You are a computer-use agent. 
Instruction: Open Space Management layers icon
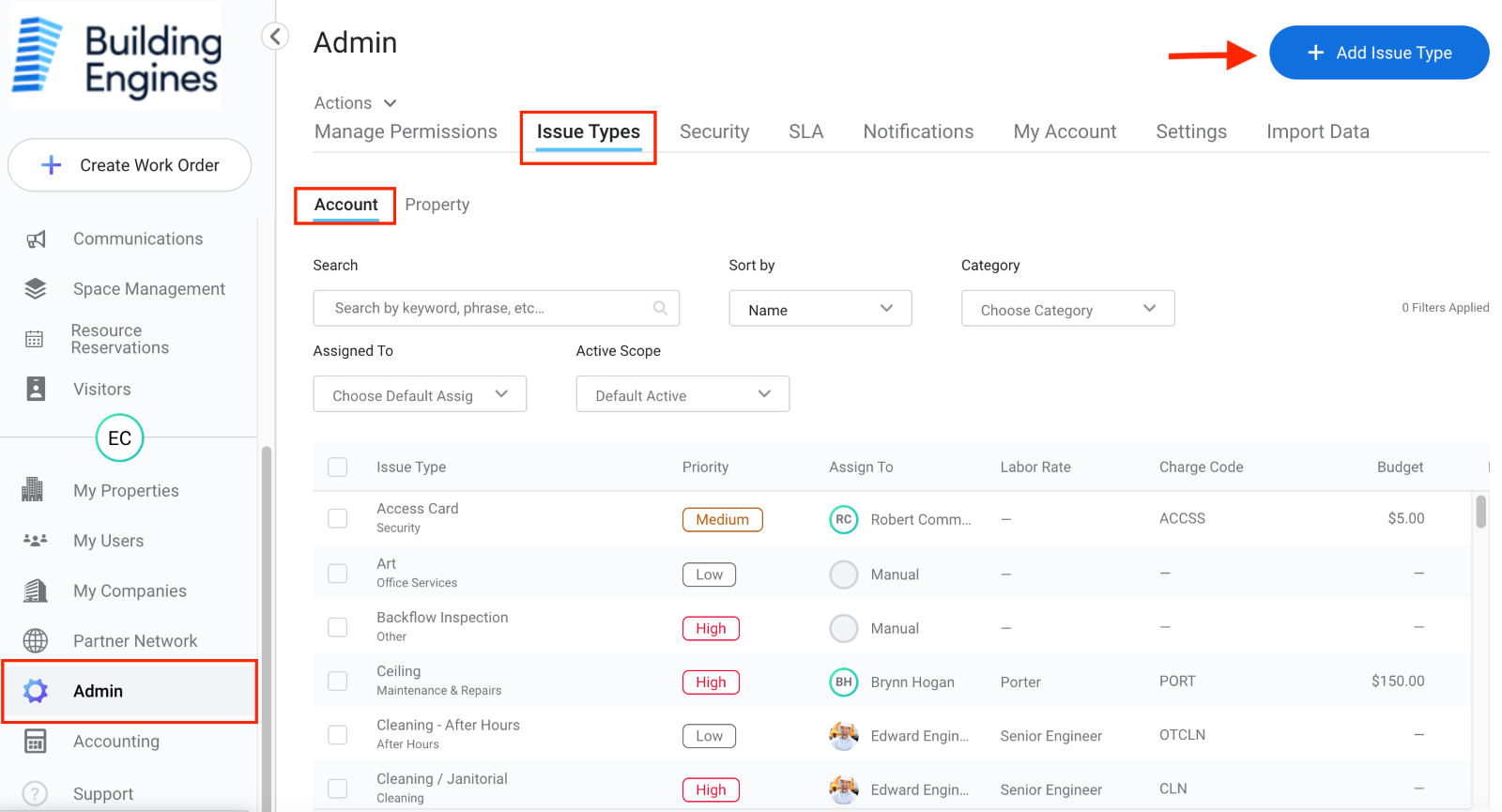coord(36,289)
